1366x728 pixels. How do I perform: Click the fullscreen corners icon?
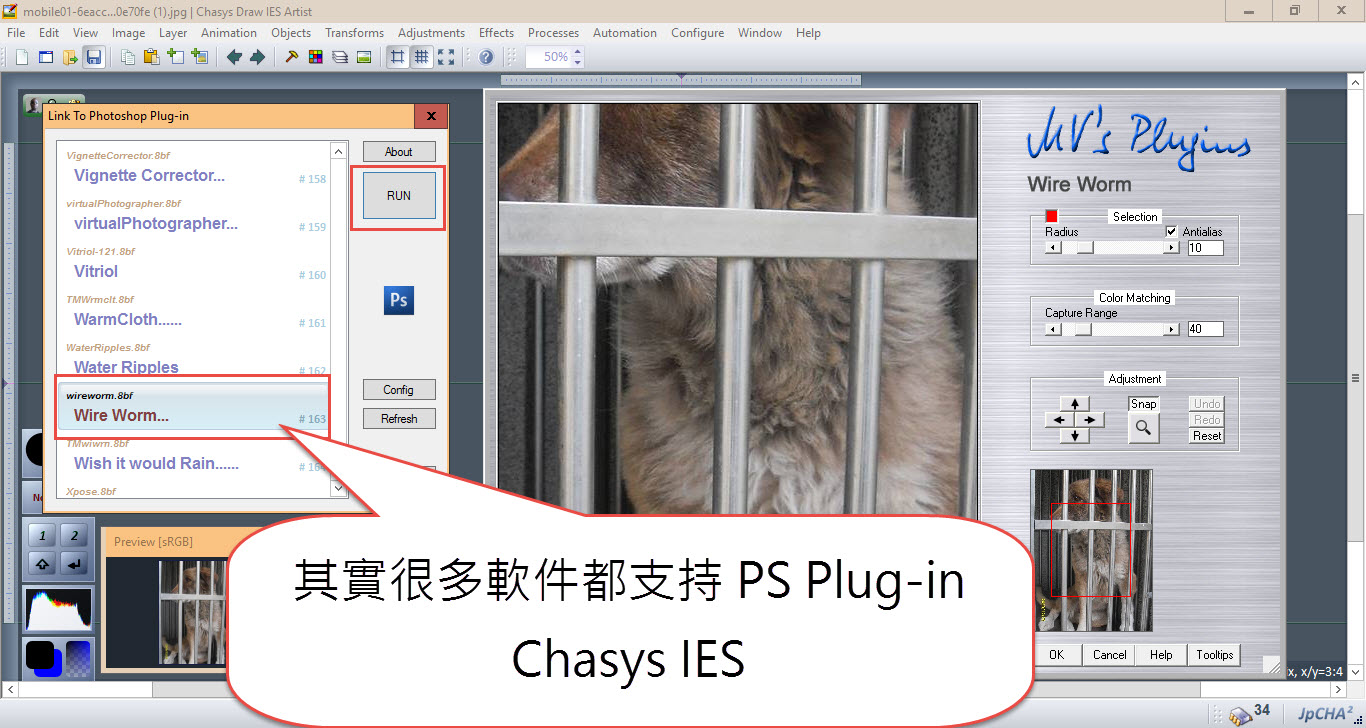(x=446, y=57)
